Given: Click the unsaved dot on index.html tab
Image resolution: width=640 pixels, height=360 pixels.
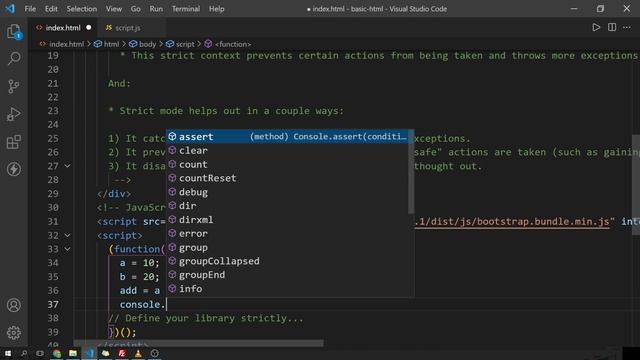Looking at the screenshot, I should coord(89,28).
